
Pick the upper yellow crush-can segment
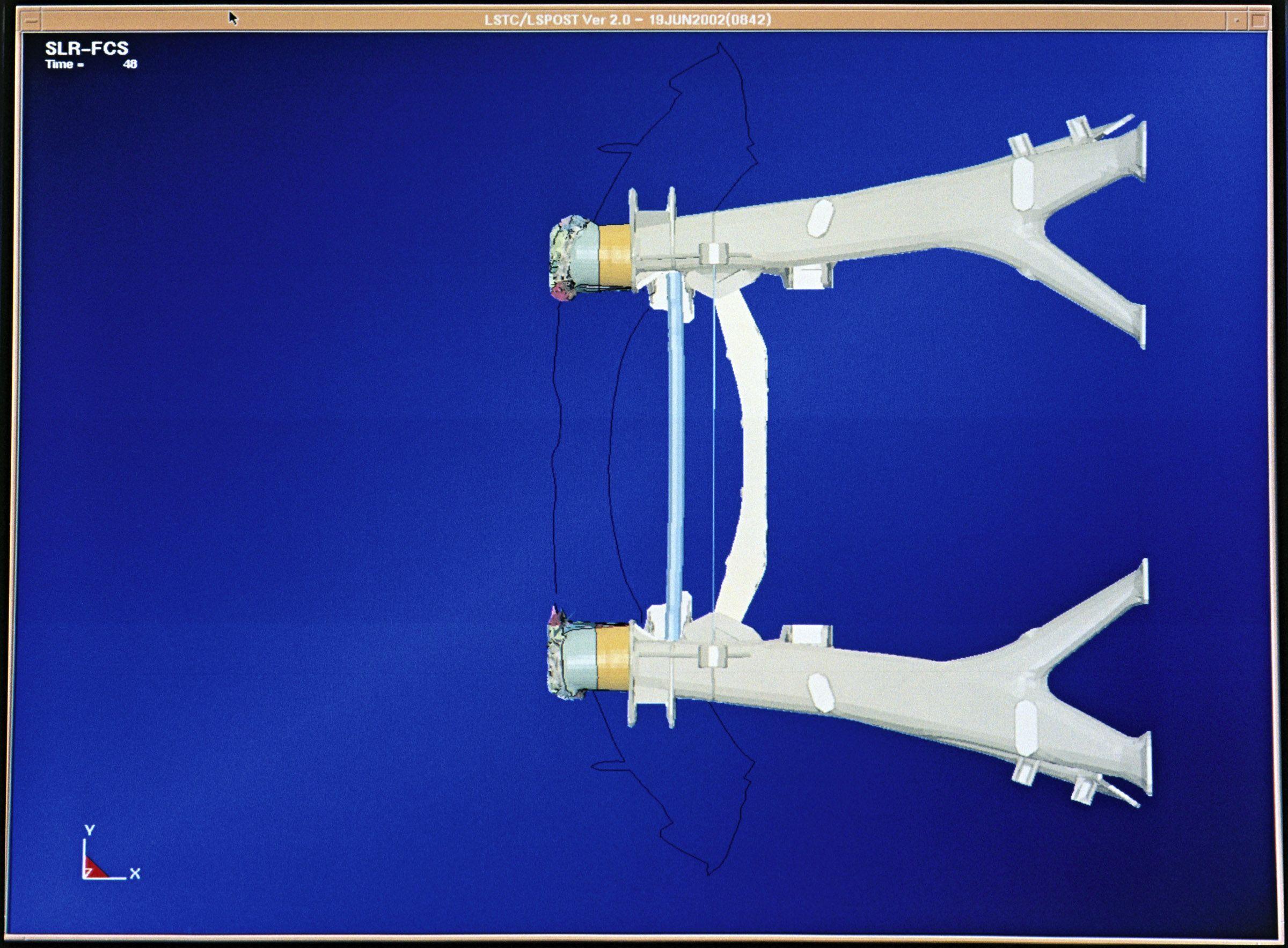616,255
